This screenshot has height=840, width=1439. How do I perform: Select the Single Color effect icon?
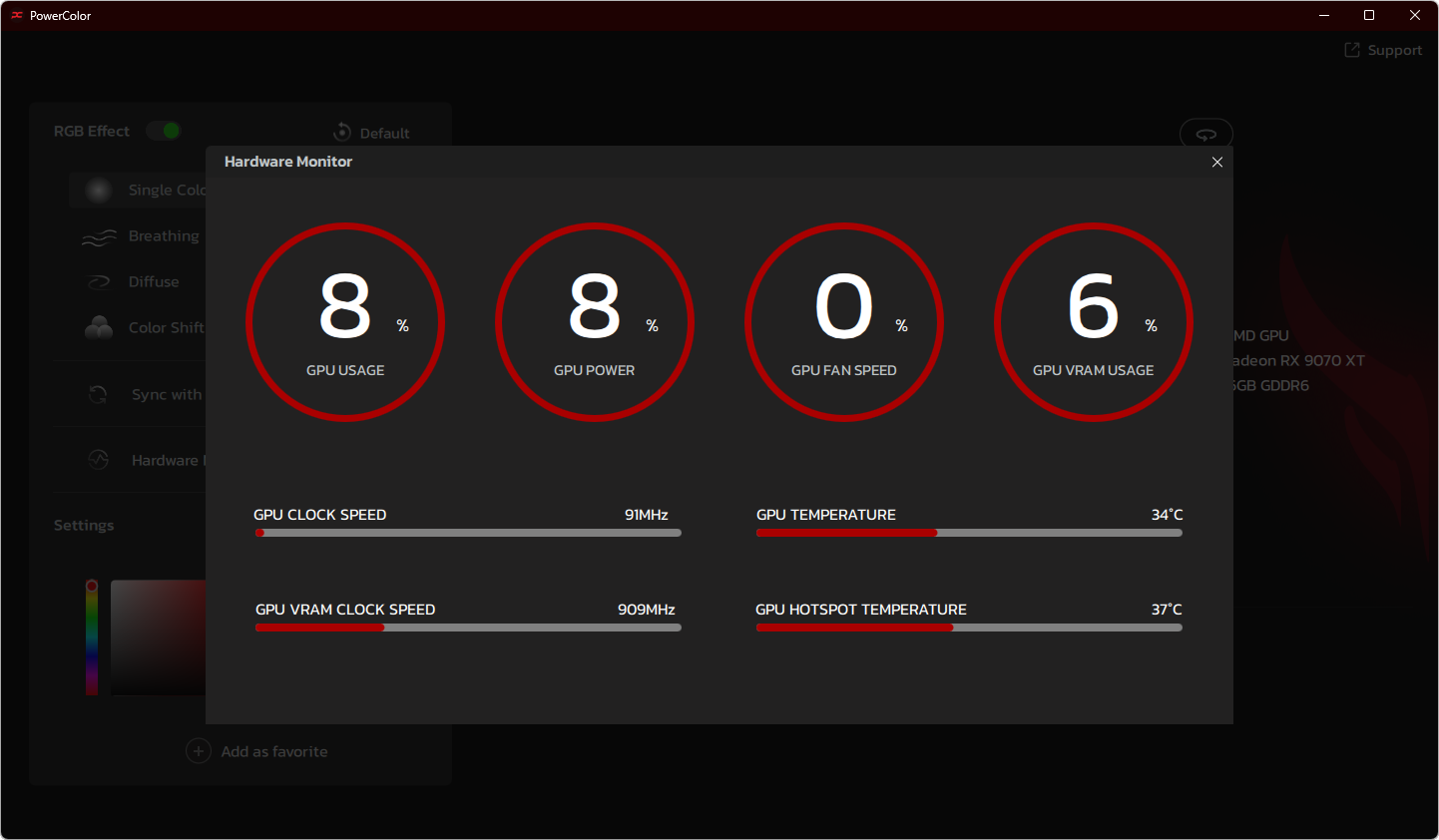(x=98, y=190)
